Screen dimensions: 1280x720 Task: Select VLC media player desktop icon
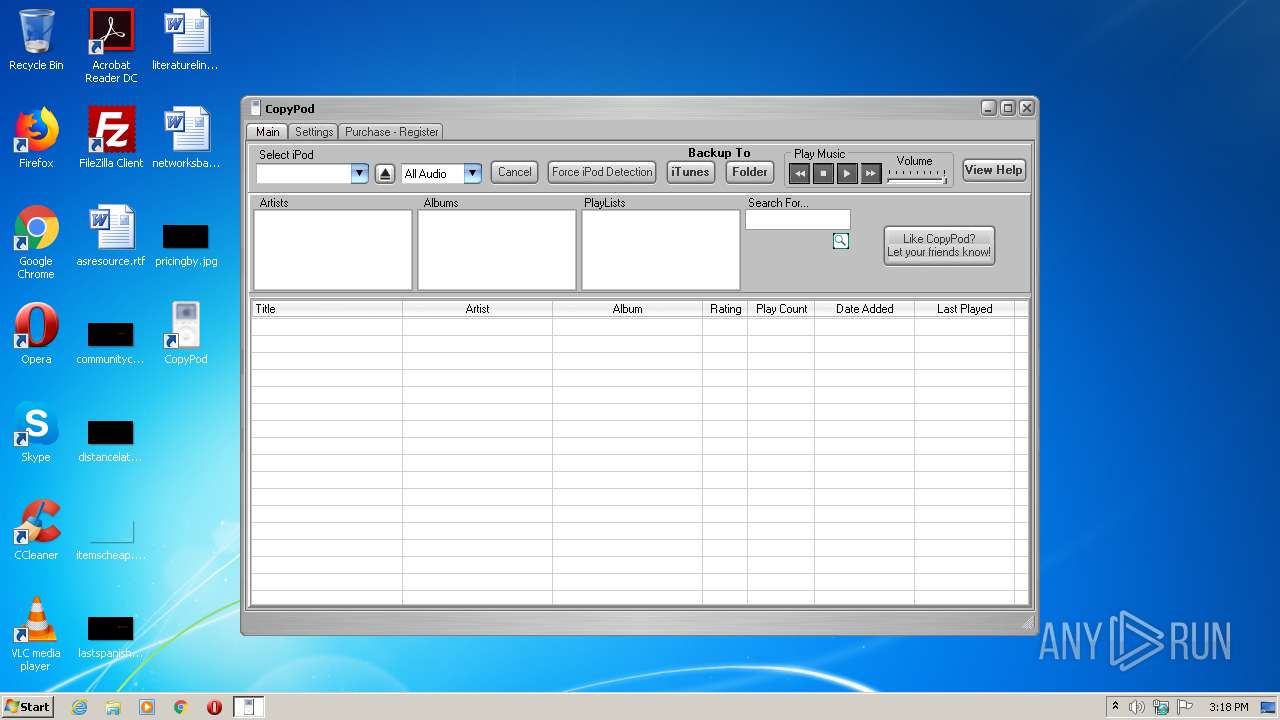(x=36, y=634)
